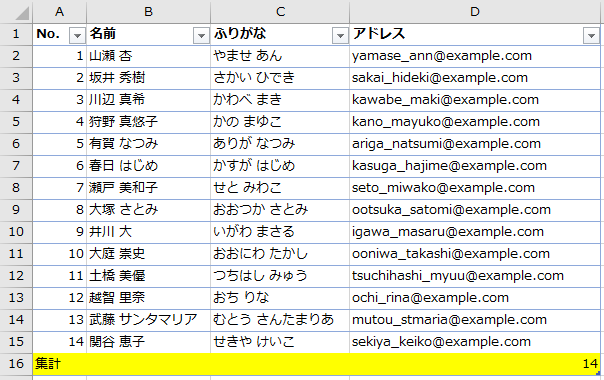Select cell with name 春日 はじめ

[149, 166]
